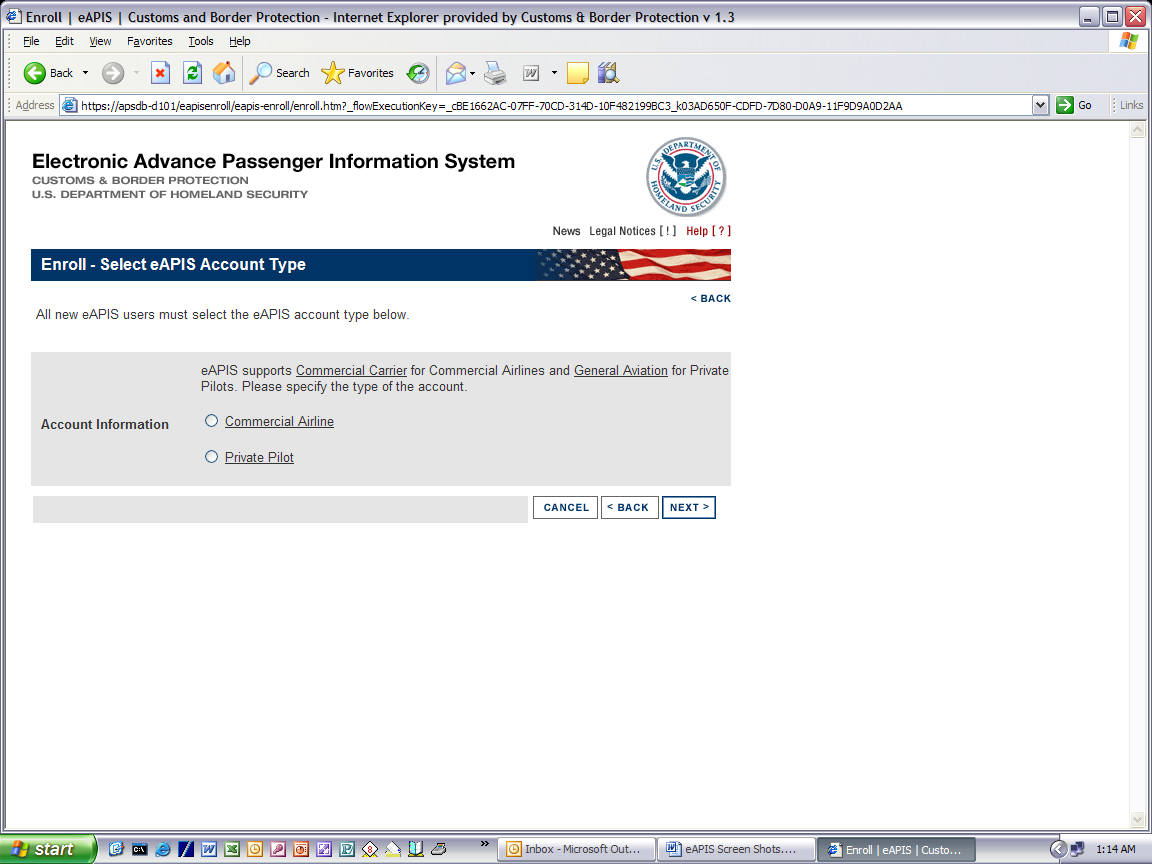Click the Mail envelope toolbar icon

(x=456, y=73)
